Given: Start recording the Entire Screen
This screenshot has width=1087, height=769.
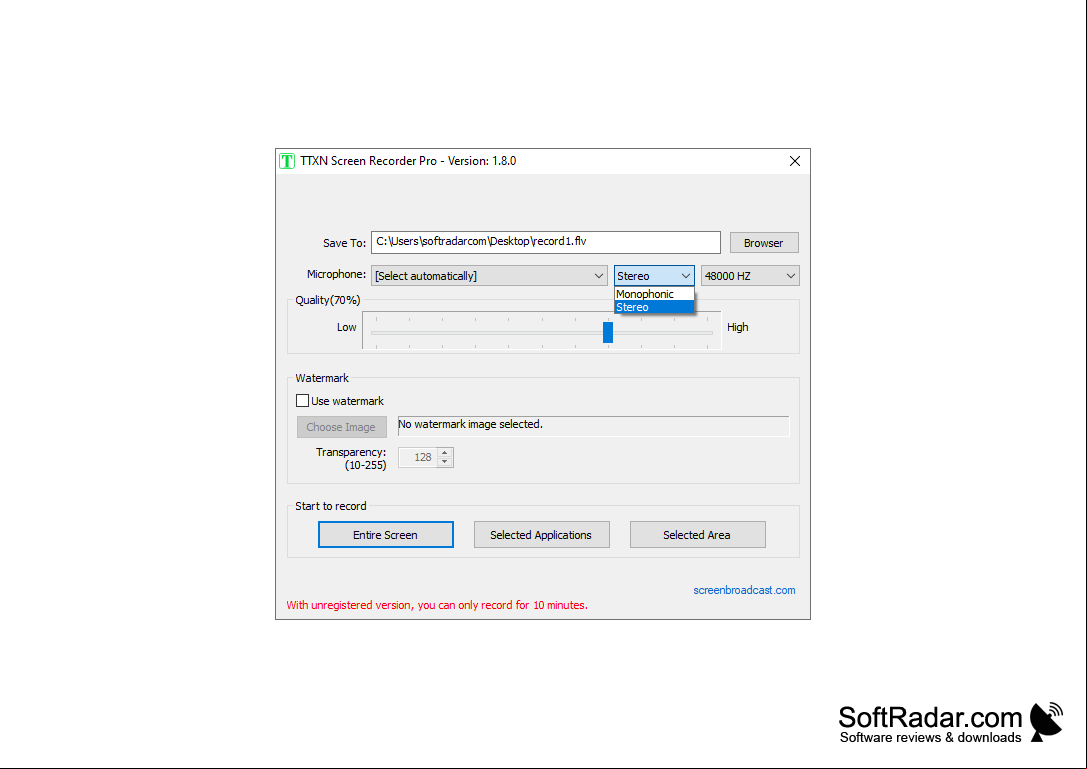Looking at the screenshot, I should click(x=386, y=535).
